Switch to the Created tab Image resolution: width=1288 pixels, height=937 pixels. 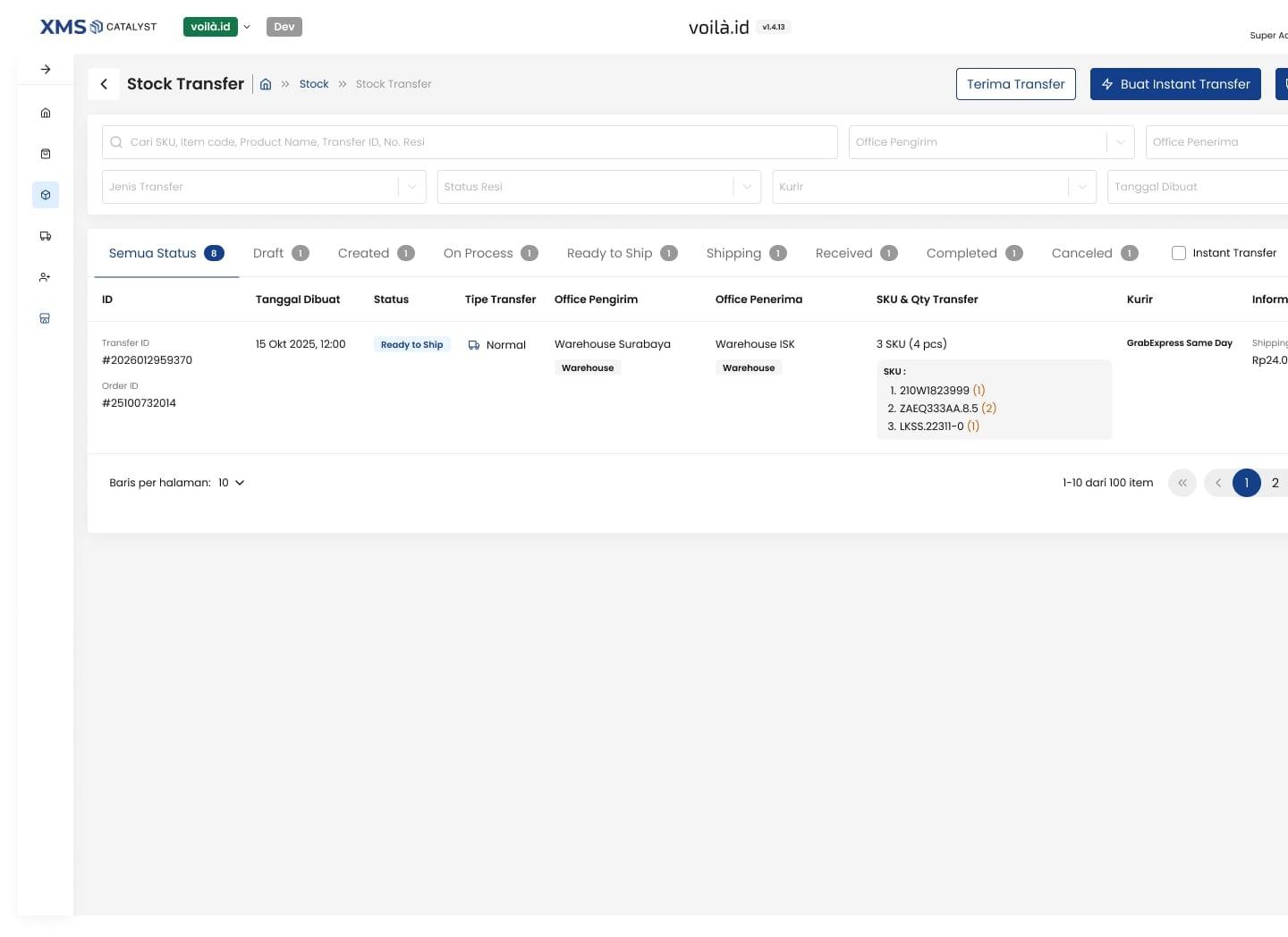376,253
